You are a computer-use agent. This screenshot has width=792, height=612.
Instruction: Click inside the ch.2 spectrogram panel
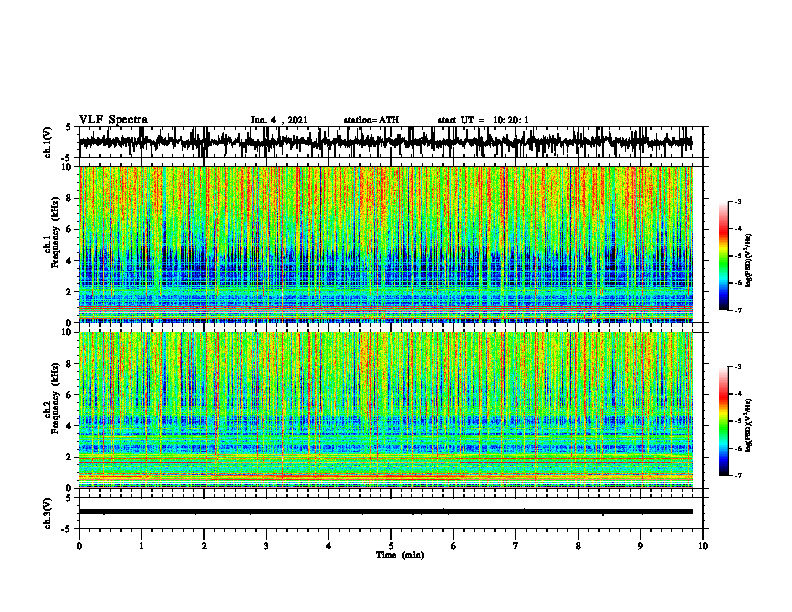tap(385, 410)
